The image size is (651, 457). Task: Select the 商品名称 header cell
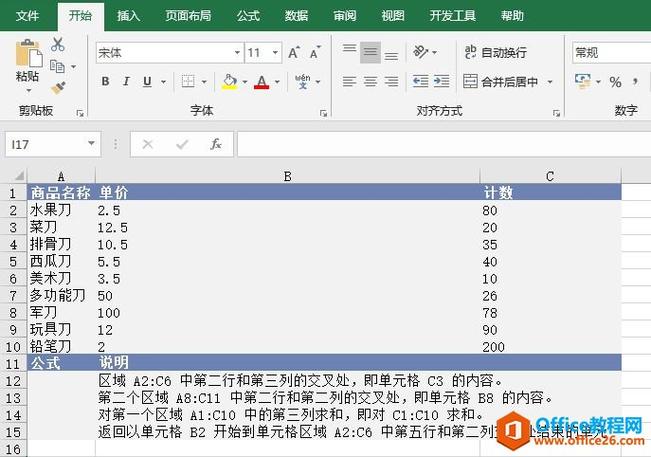pos(61,193)
